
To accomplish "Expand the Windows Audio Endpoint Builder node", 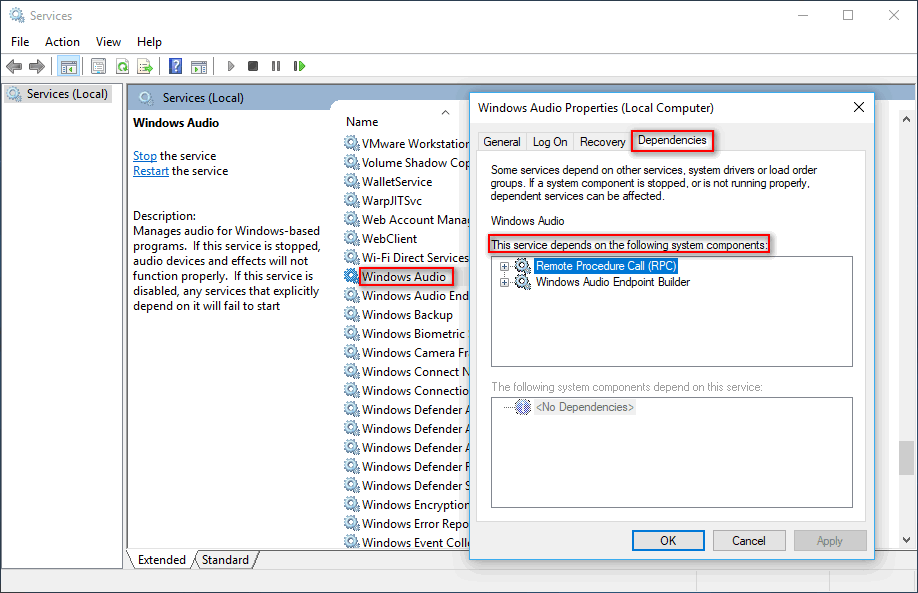I will [505, 283].
